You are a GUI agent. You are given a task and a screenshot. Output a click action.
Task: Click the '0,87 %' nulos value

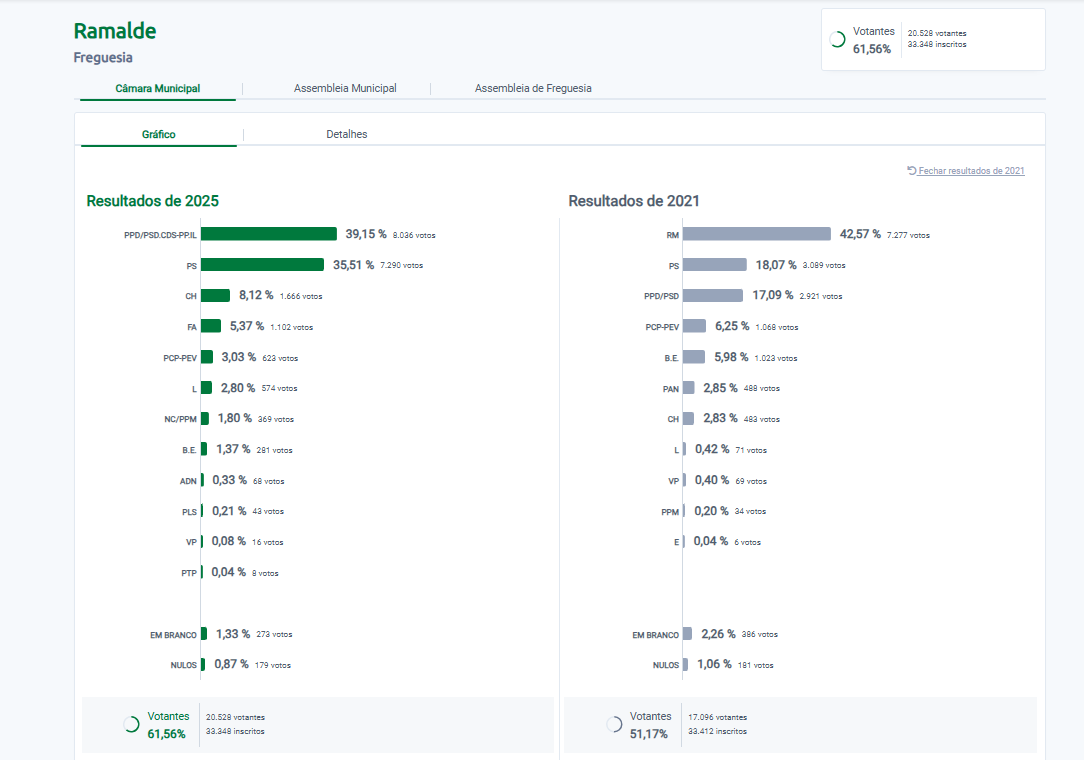(x=231, y=665)
